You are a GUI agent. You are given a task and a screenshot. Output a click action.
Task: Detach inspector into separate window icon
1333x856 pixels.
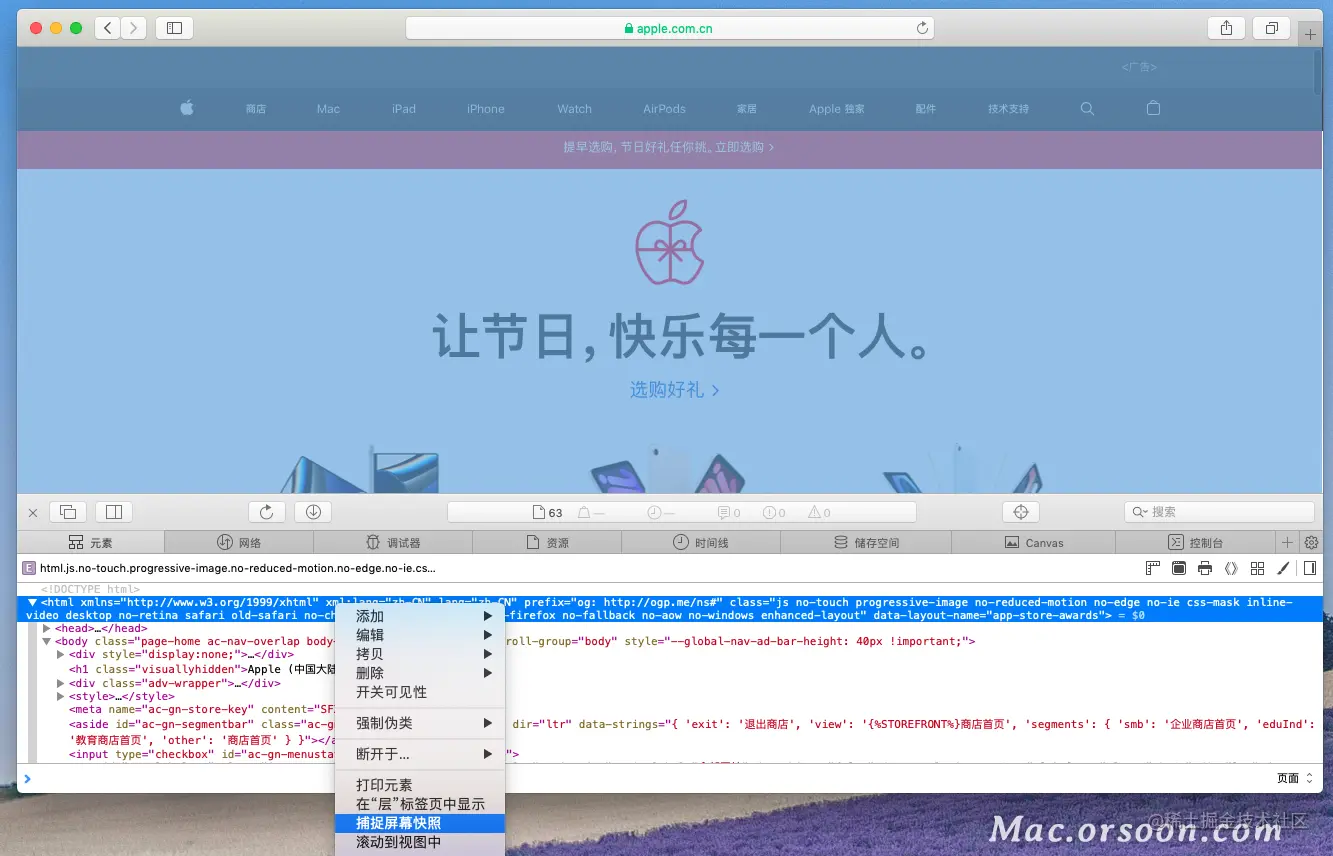pyautogui.click(x=67, y=512)
